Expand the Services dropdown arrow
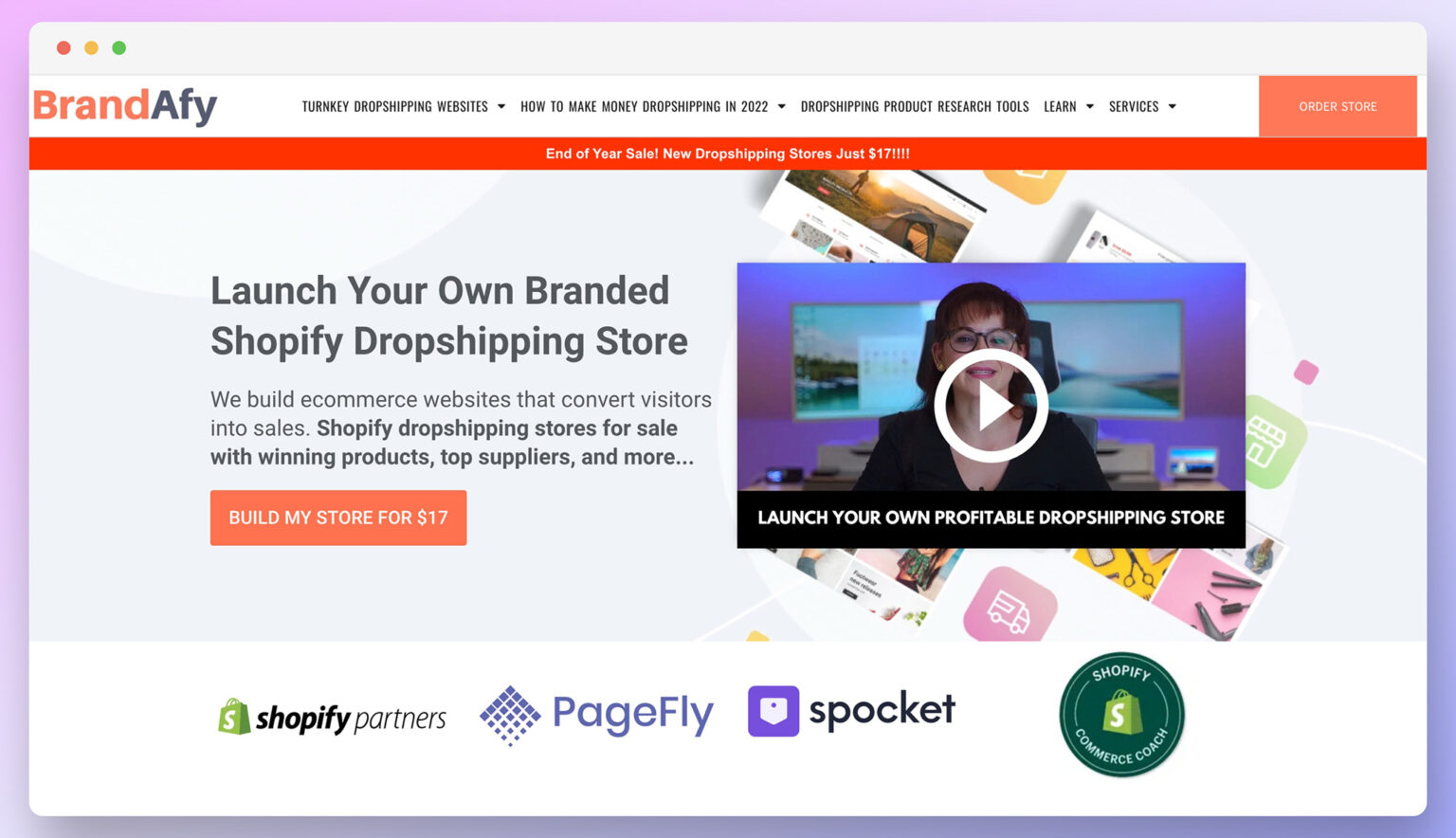This screenshot has height=838, width=1456. tap(1172, 106)
